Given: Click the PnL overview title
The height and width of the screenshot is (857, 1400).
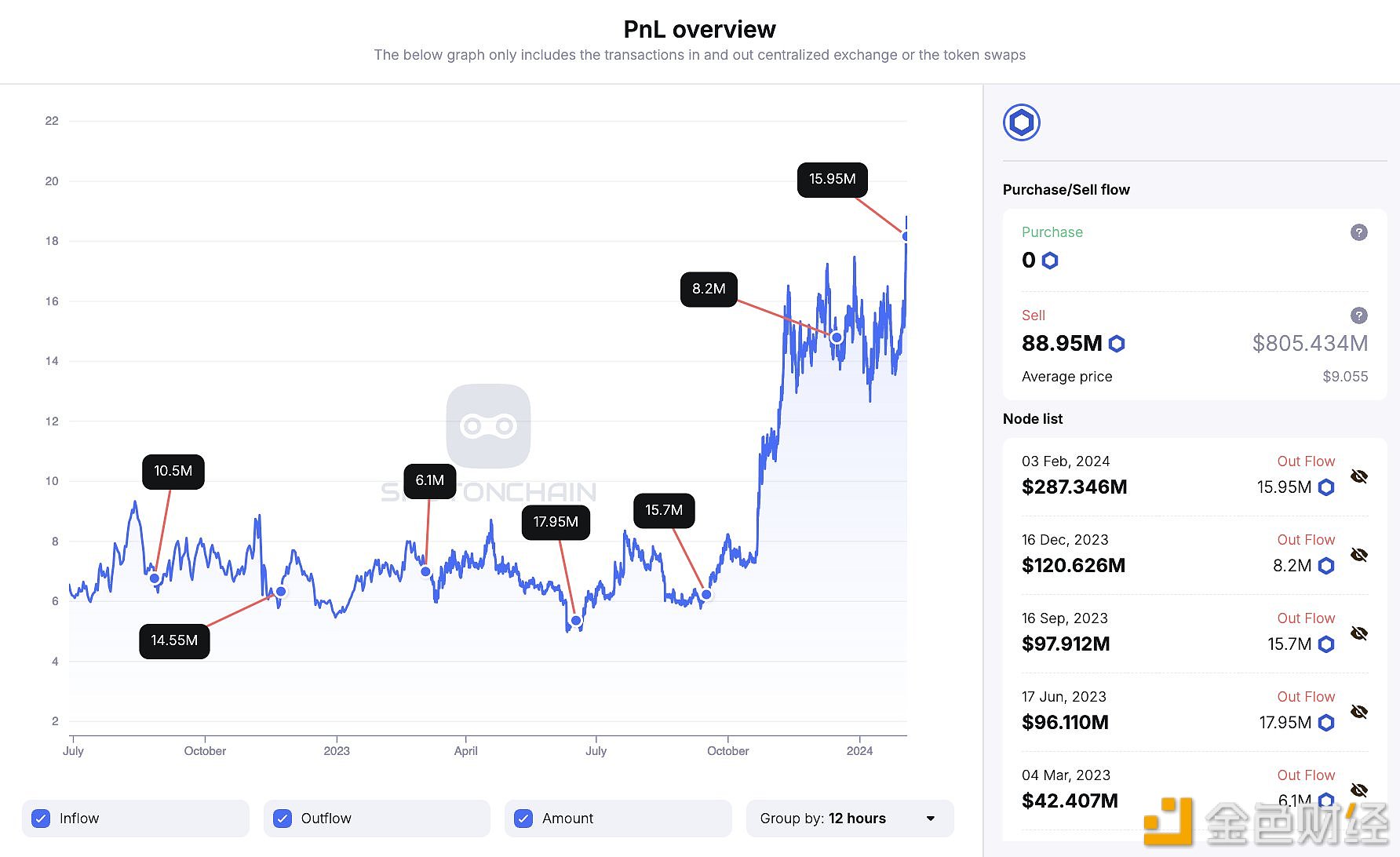Looking at the screenshot, I should 699,29.
